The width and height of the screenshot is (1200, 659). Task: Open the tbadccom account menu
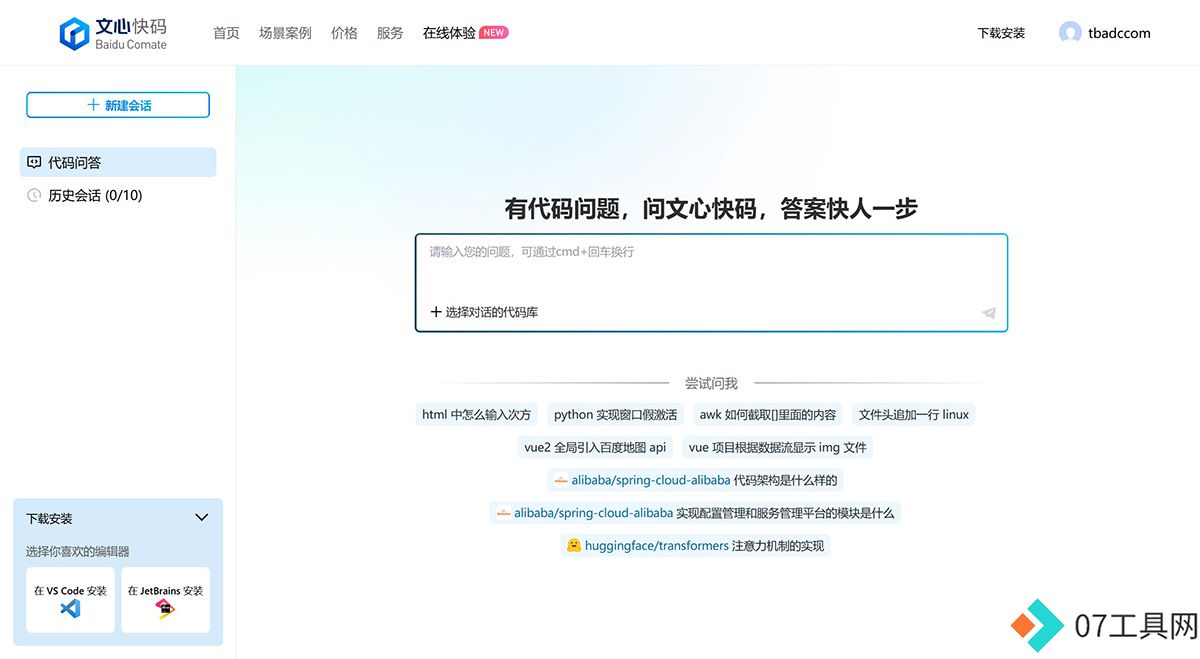[x=1119, y=33]
